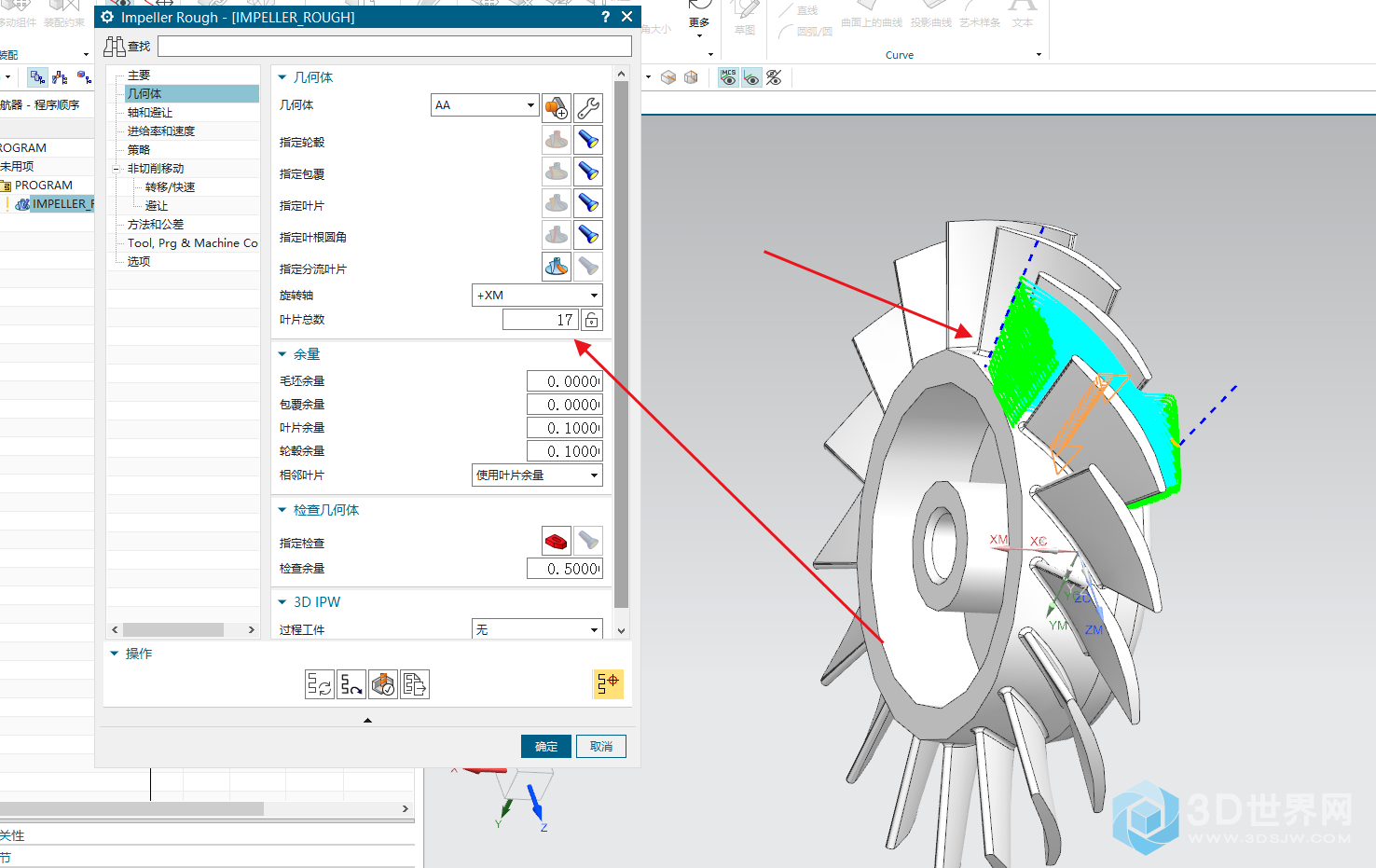Click the shaded cube view icon

coord(668,77)
